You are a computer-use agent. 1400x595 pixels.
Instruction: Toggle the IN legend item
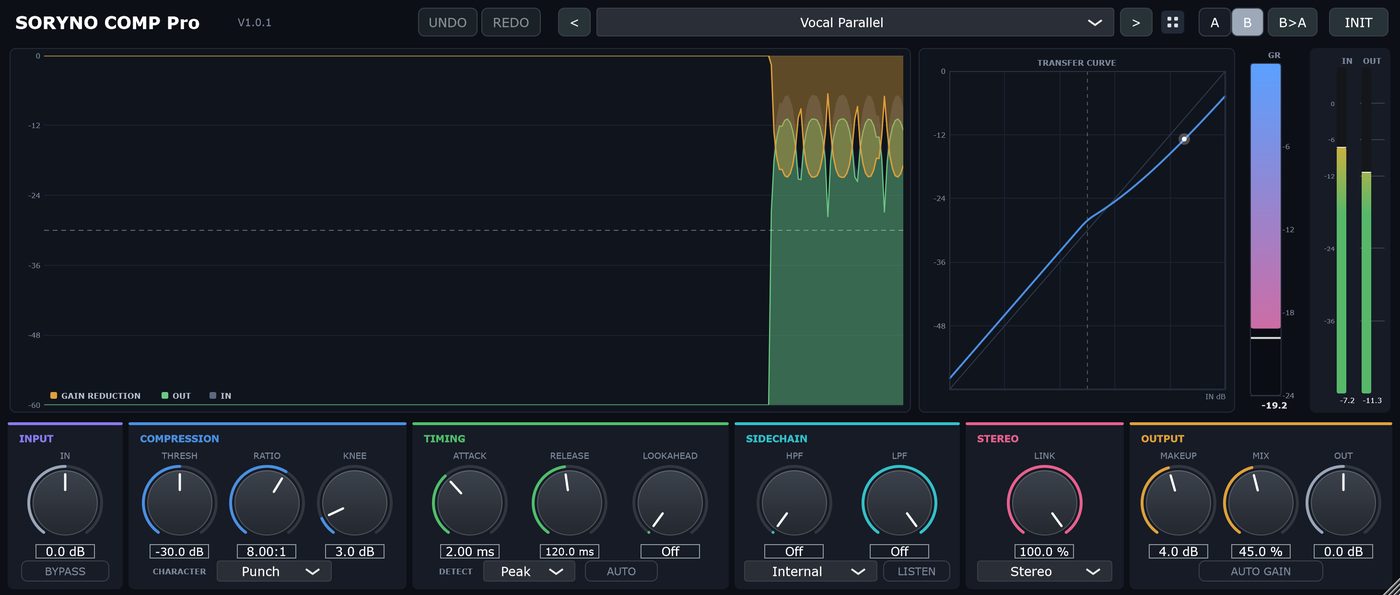(x=220, y=396)
